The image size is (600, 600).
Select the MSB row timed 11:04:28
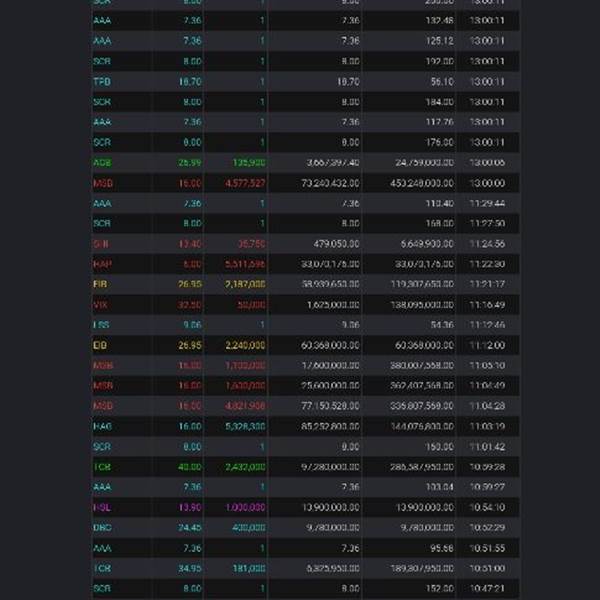point(306,406)
